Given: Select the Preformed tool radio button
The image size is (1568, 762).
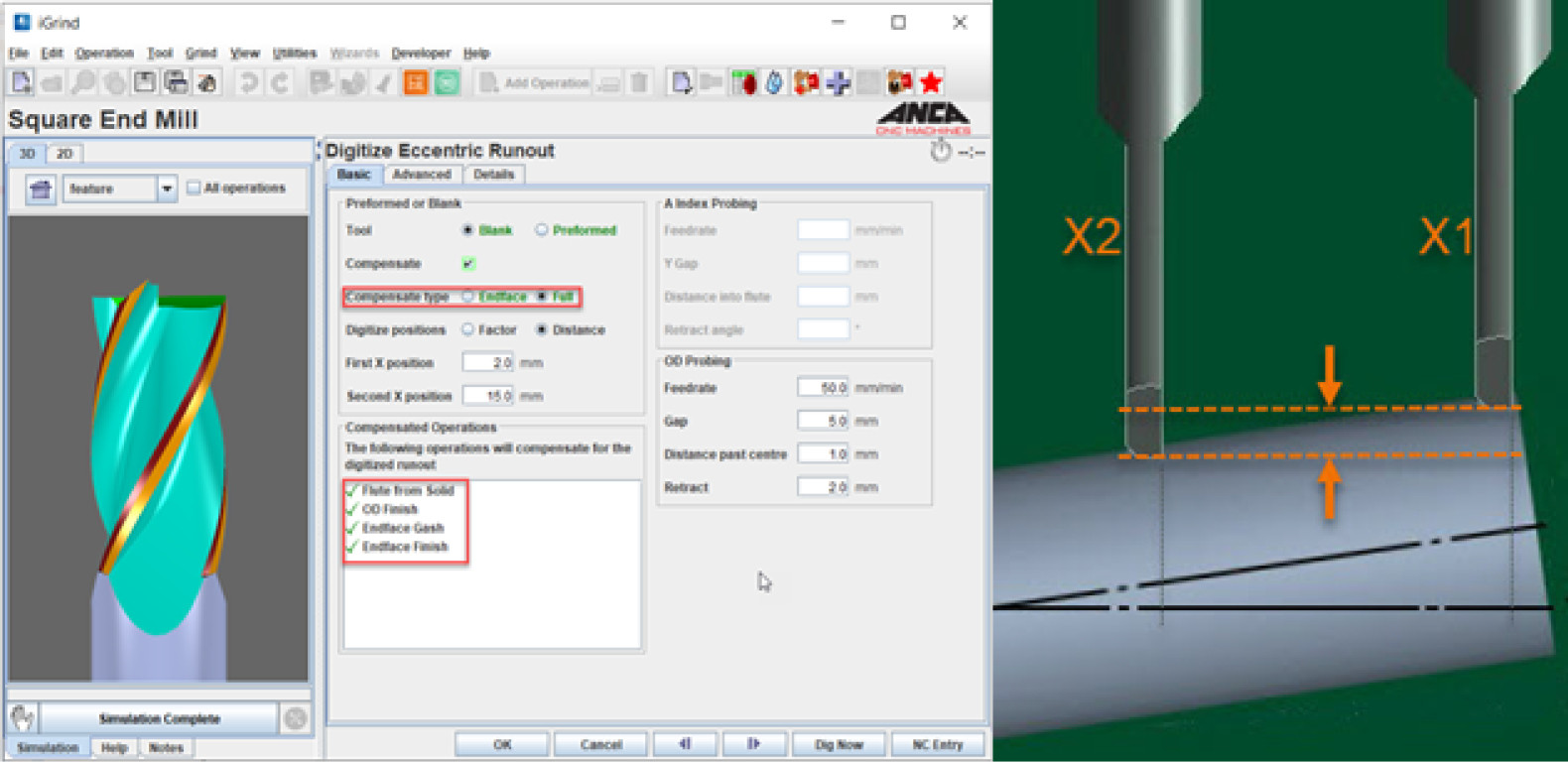Looking at the screenshot, I should tap(542, 230).
